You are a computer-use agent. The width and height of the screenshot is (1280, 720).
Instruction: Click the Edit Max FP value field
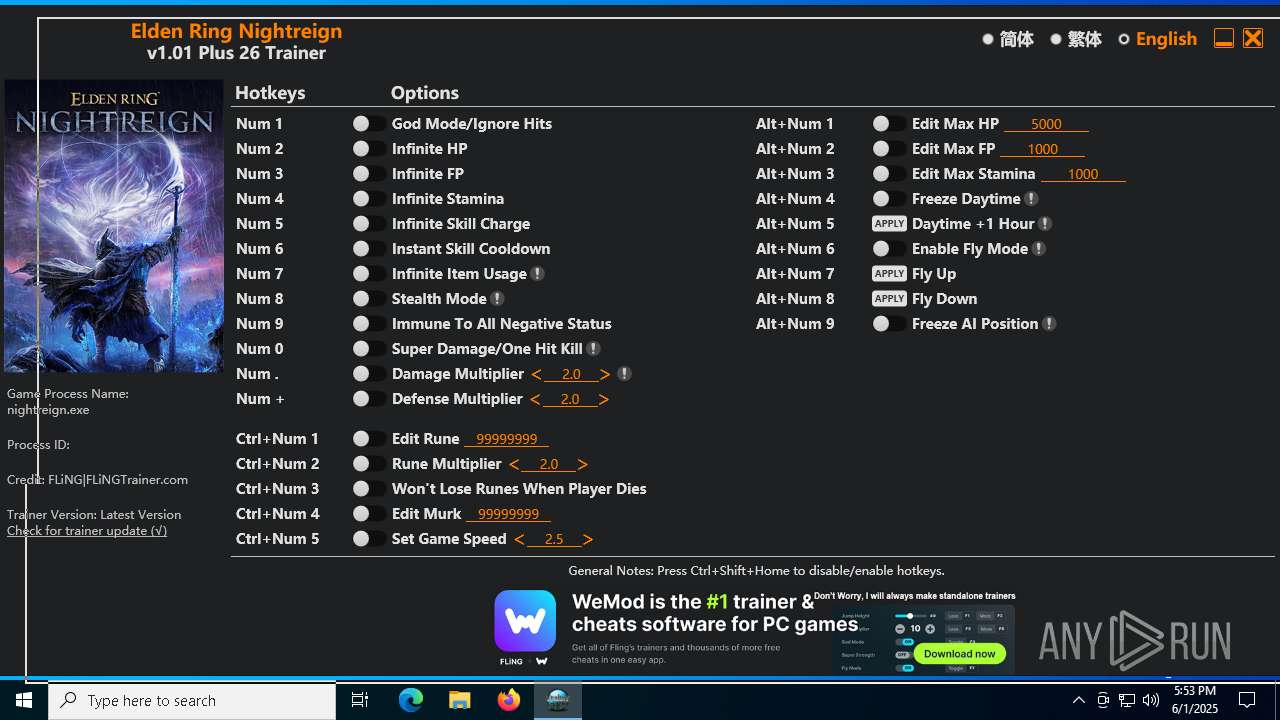point(1042,149)
